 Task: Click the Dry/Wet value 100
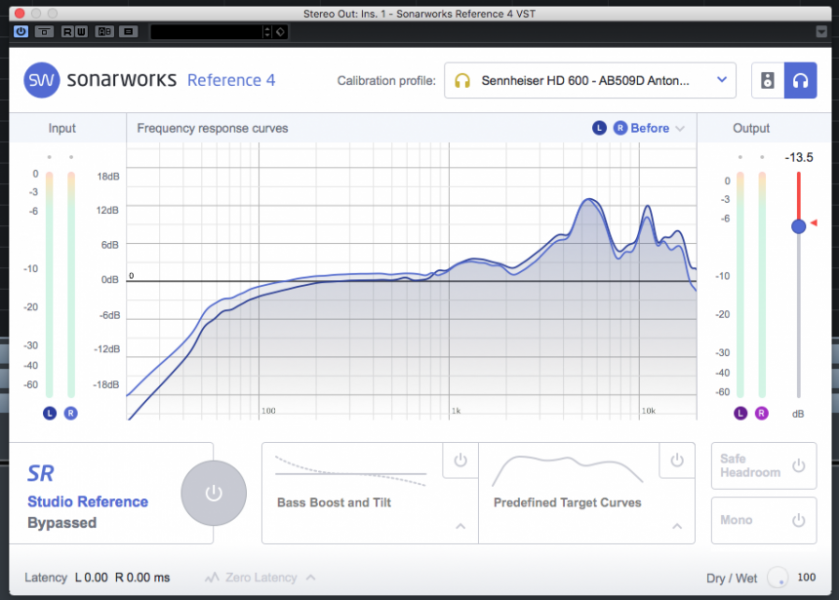(x=806, y=578)
